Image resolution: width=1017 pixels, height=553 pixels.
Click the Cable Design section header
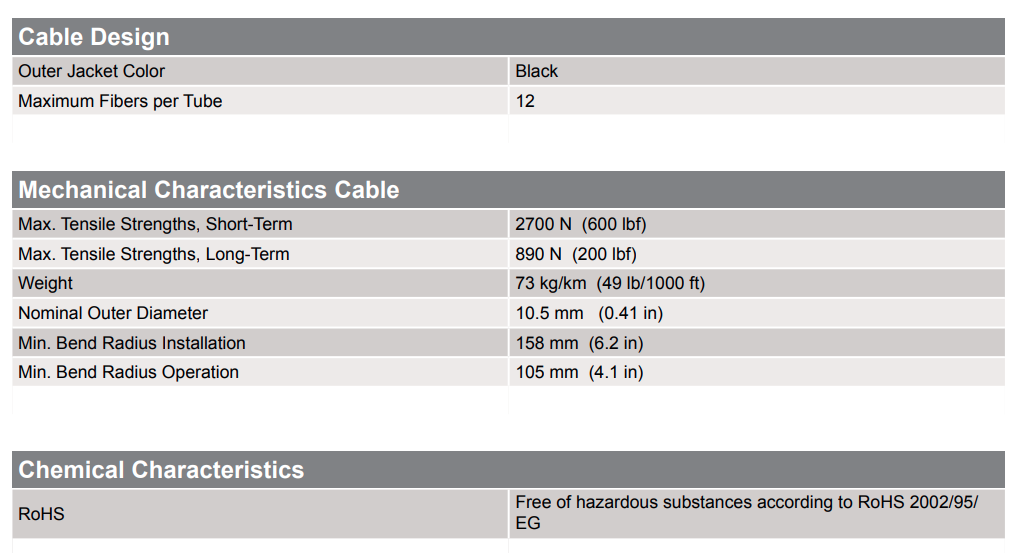coord(94,38)
